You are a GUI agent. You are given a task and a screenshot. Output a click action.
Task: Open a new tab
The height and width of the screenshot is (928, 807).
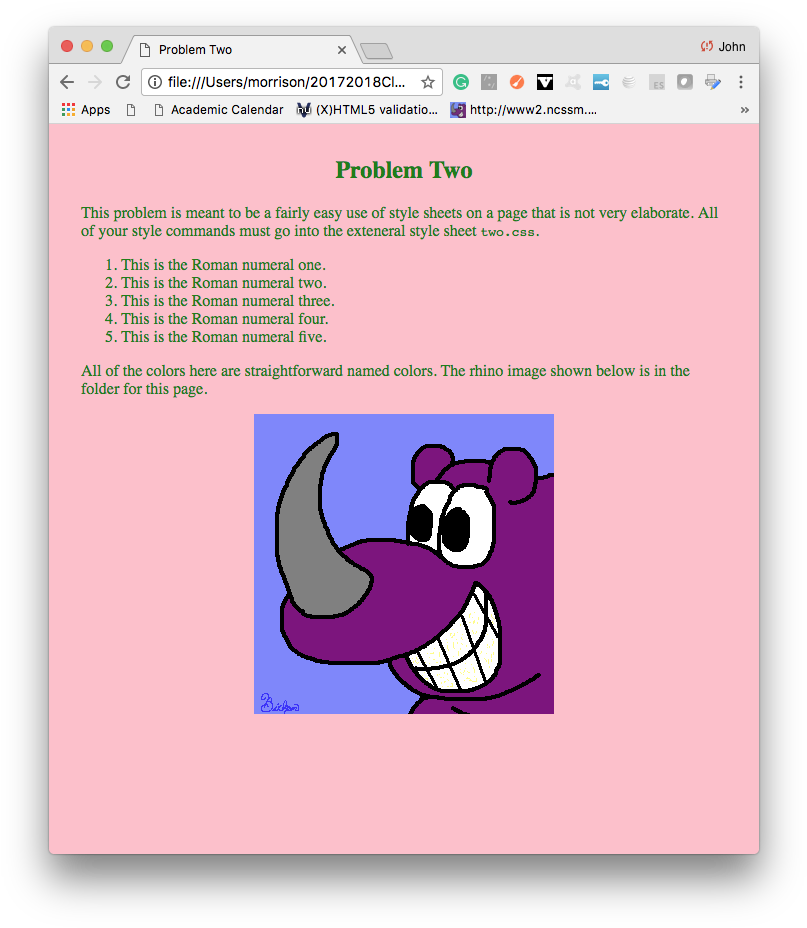pos(376,51)
